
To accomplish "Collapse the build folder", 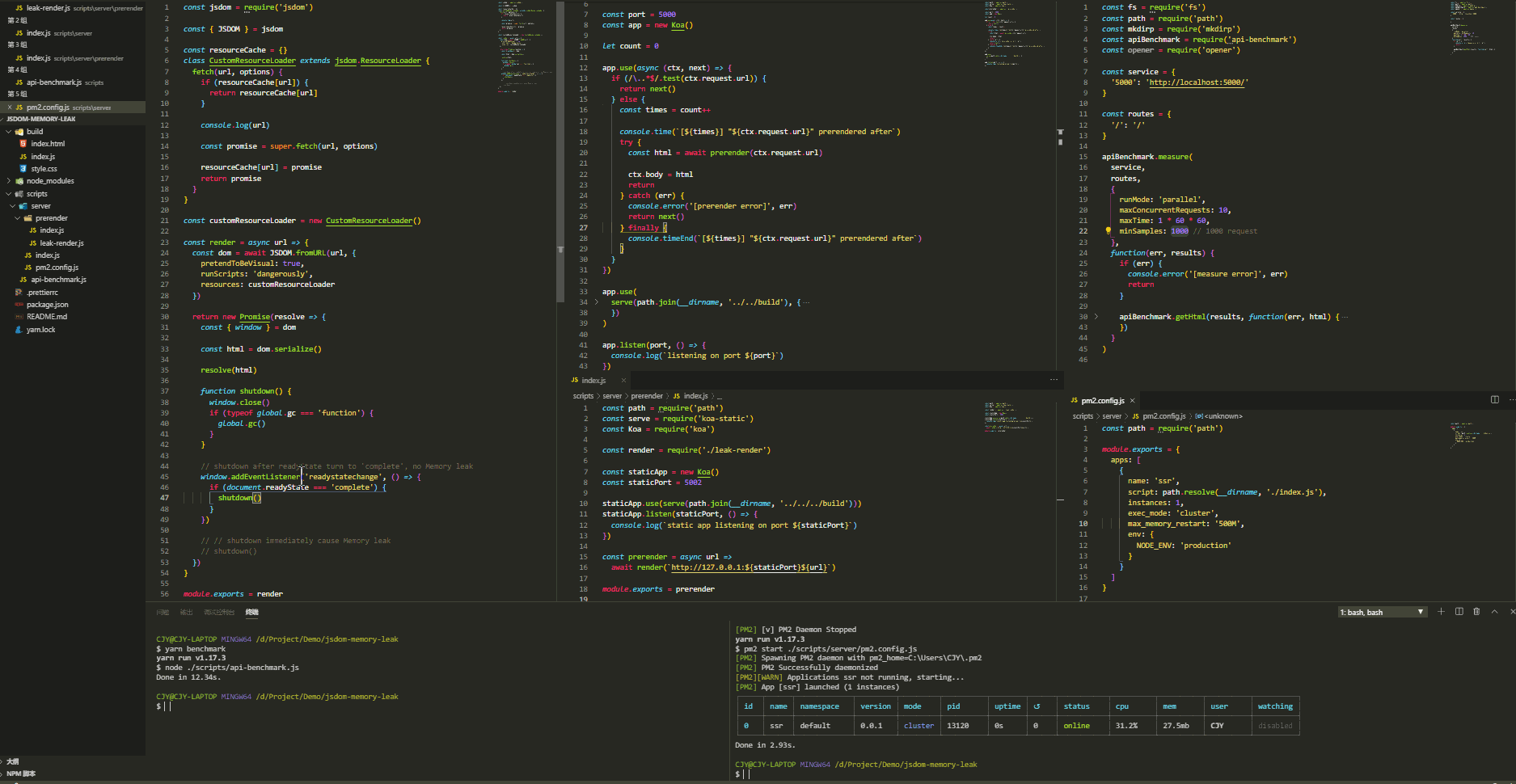I will [9, 132].
